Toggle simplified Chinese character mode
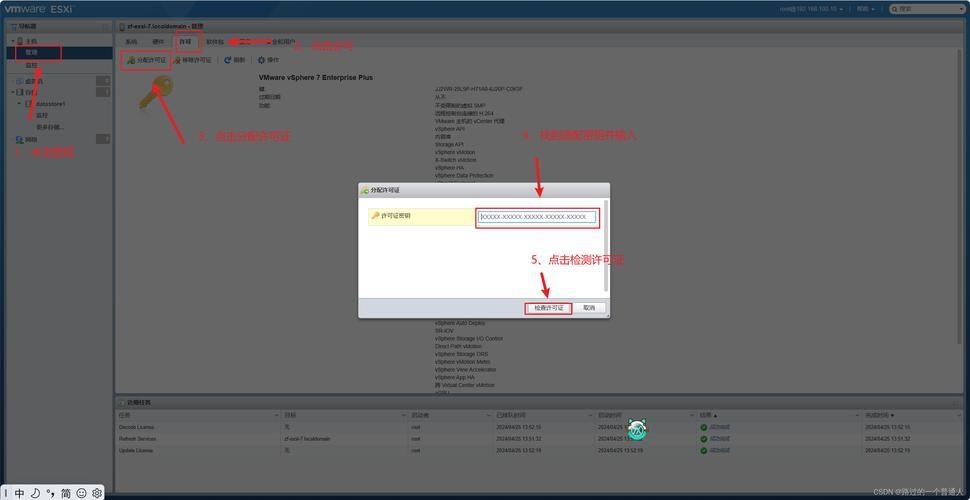970x500 pixels. click(65, 493)
